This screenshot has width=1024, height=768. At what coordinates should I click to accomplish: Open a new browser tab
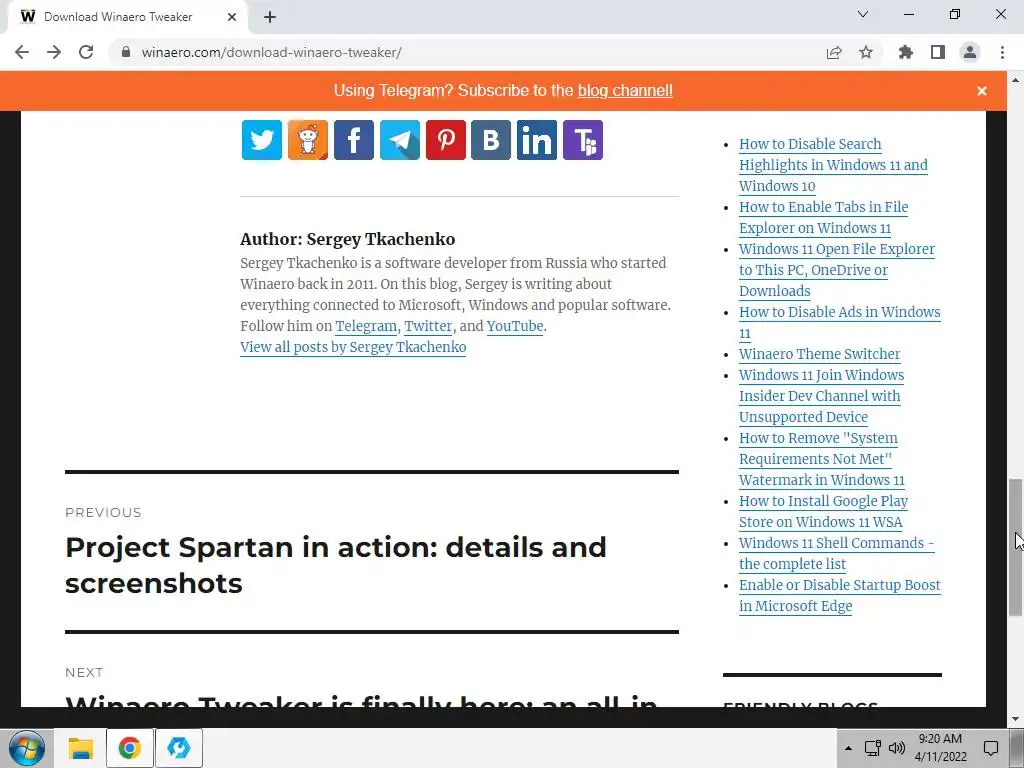pyautogui.click(x=270, y=17)
